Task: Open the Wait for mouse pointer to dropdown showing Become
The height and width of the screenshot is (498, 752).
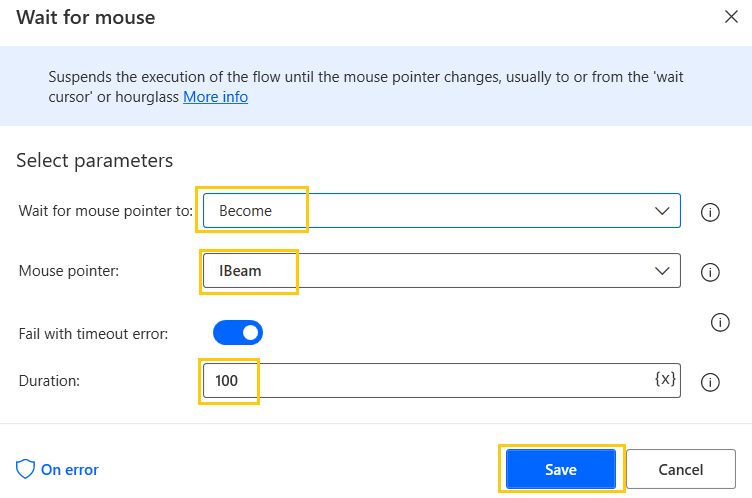Action: click(x=430, y=211)
